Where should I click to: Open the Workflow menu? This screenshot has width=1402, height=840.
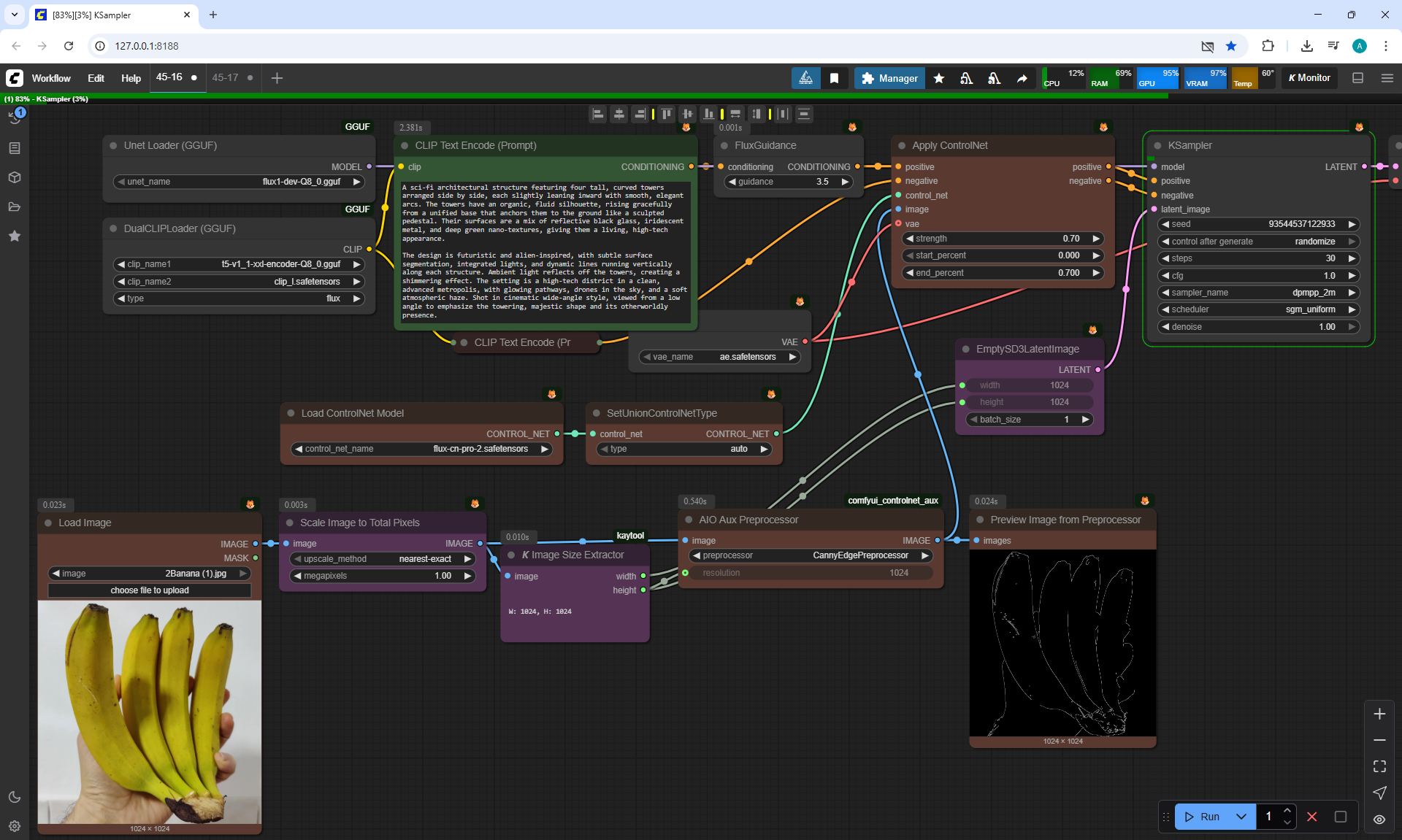pos(51,78)
